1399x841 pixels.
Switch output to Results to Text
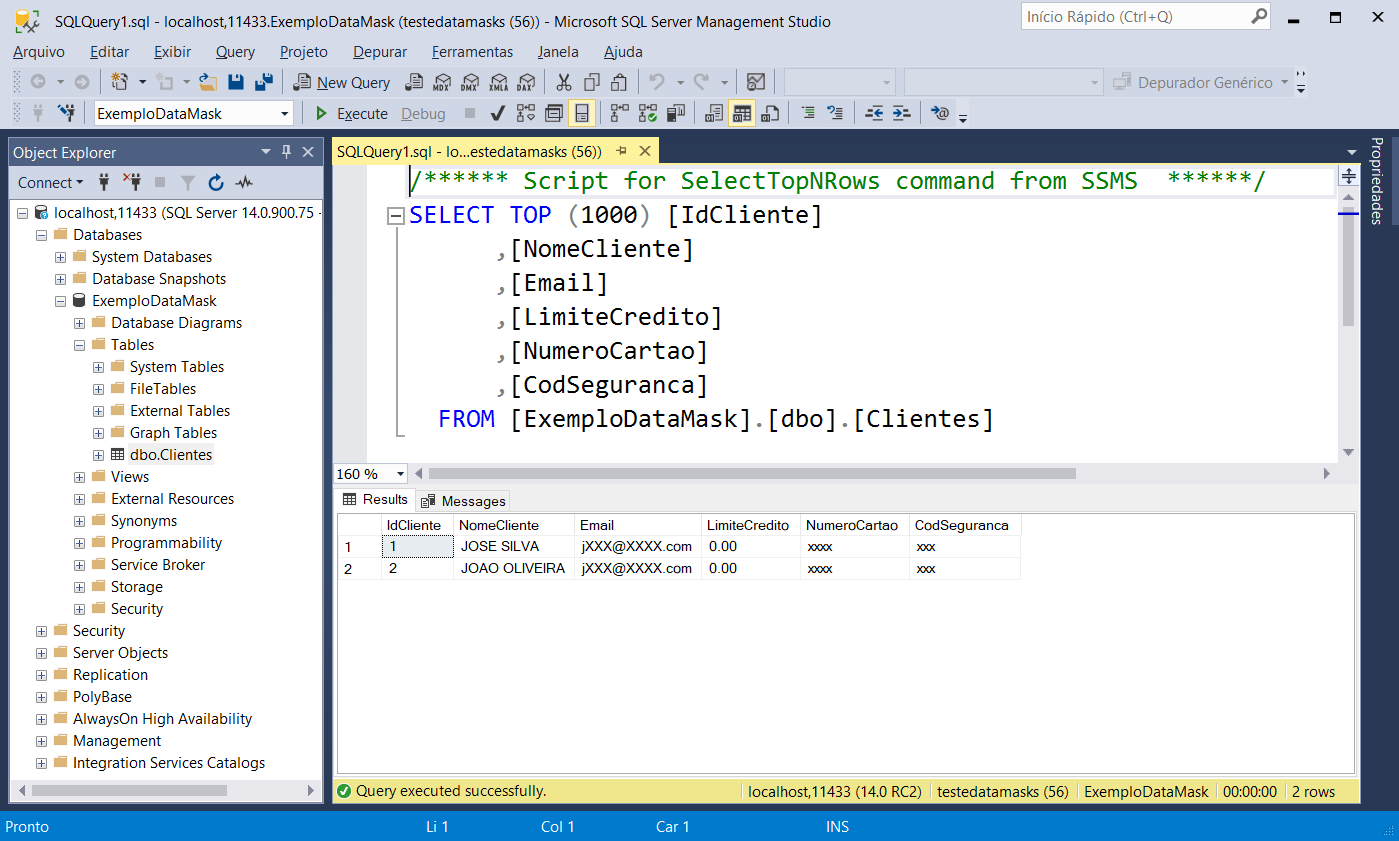(714, 113)
